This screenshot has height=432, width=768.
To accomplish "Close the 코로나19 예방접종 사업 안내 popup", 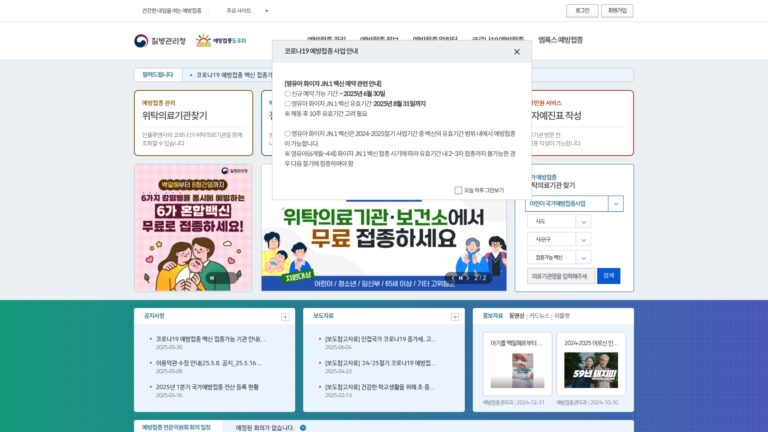I will click(517, 51).
